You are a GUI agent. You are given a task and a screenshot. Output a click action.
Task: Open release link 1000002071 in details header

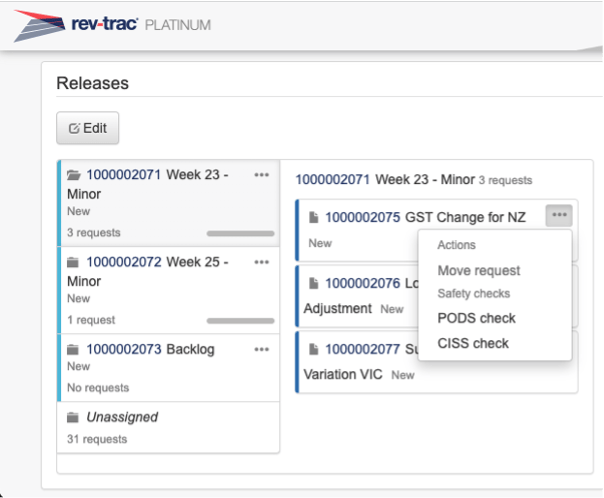[333, 180]
